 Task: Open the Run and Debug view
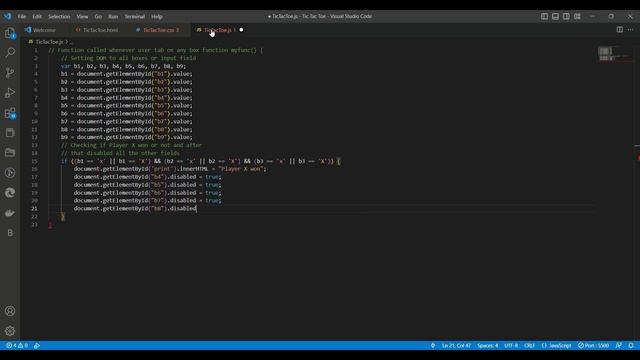click(10, 93)
